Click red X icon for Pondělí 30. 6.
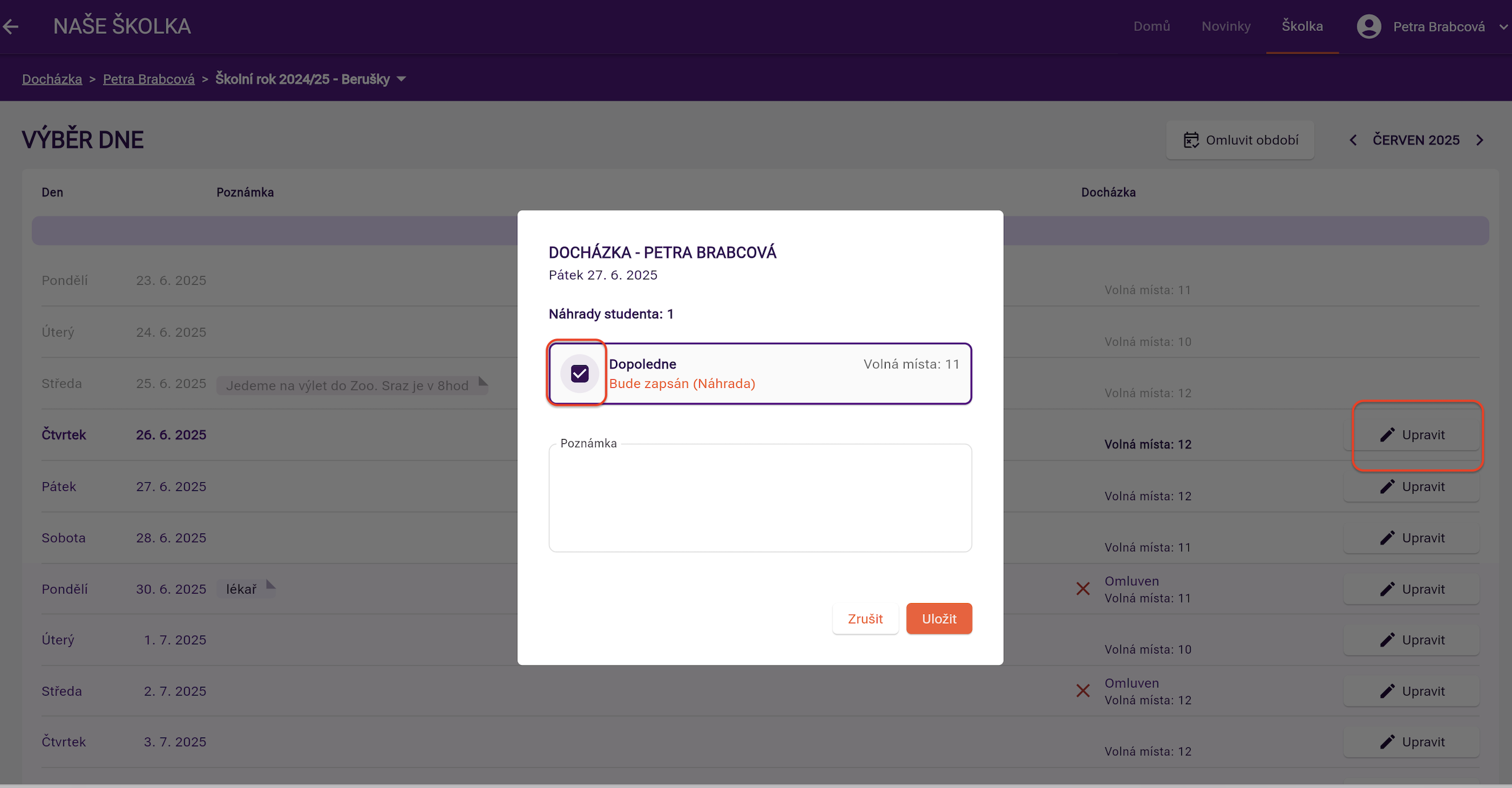The image size is (1512, 788). pos(1083,589)
